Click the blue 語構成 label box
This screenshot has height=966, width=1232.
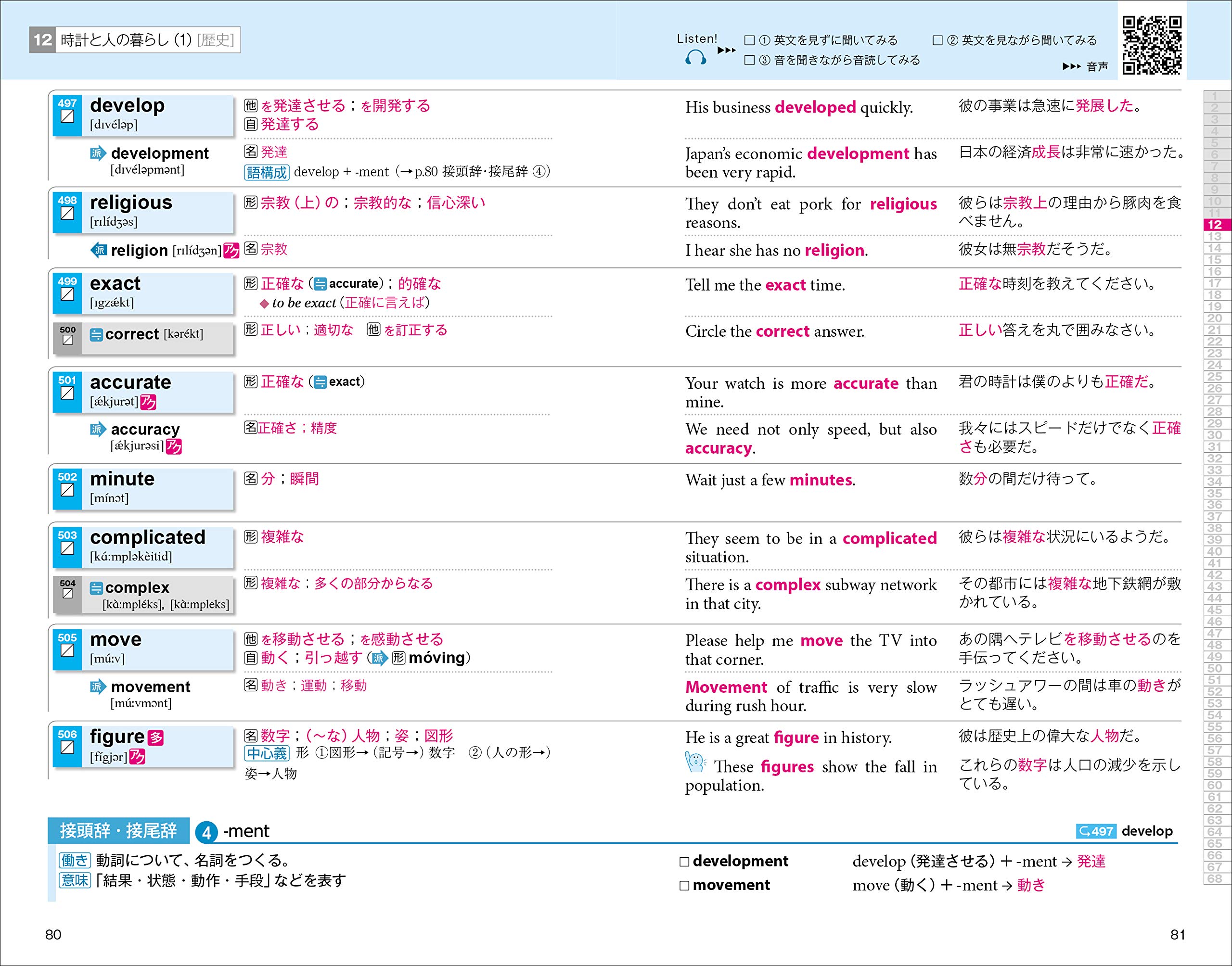(x=267, y=172)
